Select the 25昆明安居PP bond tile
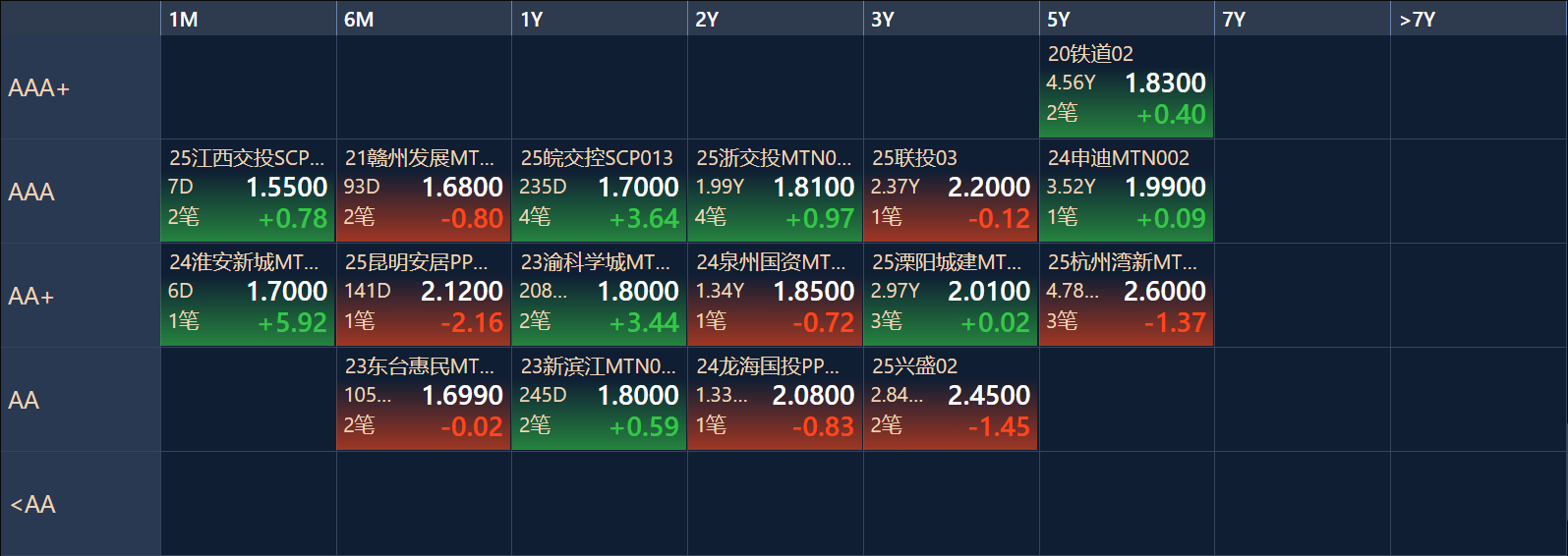Image resolution: width=1568 pixels, height=556 pixels. (x=423, y=296)
